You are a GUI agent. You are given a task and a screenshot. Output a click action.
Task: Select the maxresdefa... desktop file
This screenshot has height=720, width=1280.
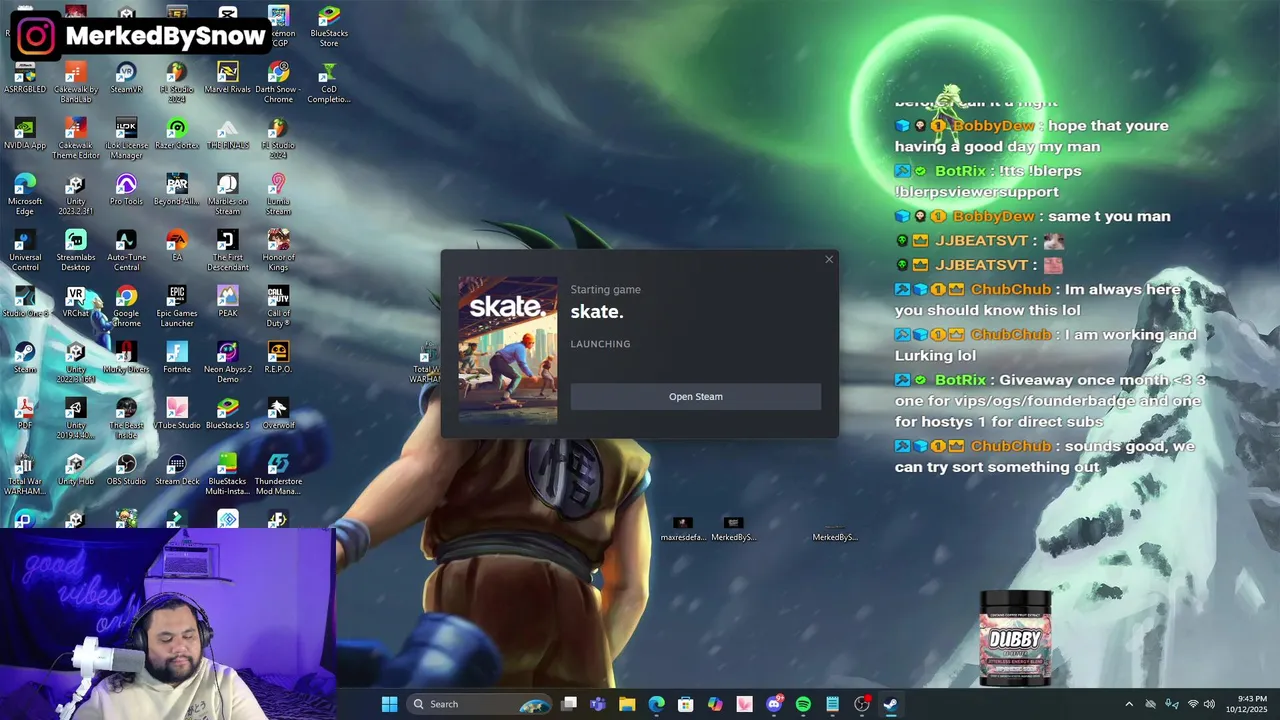point(683,530)
